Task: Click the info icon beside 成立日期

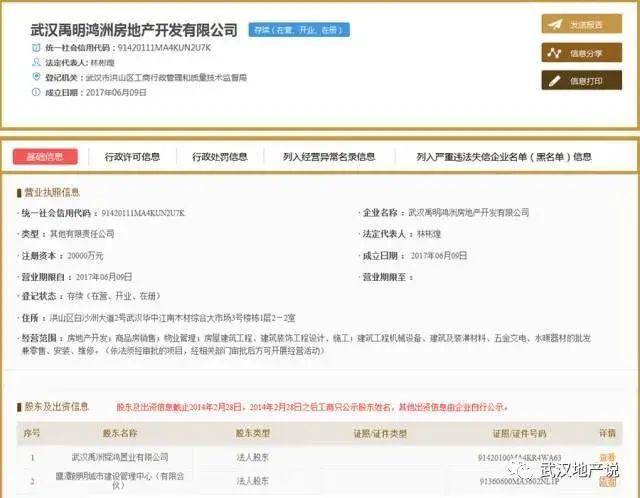Action: (36, 92)
